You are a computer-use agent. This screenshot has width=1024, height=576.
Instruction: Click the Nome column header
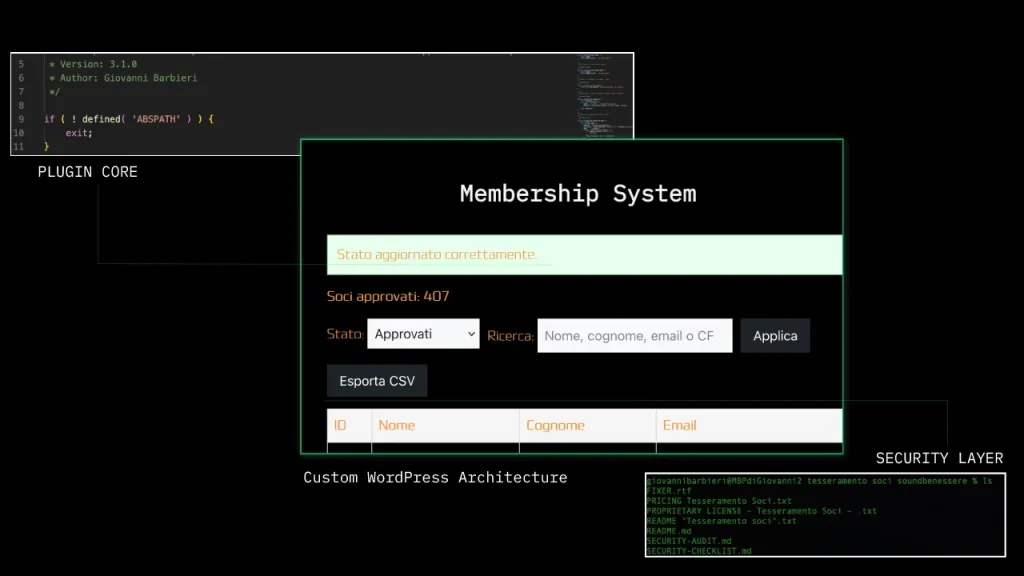click(445, 425)
